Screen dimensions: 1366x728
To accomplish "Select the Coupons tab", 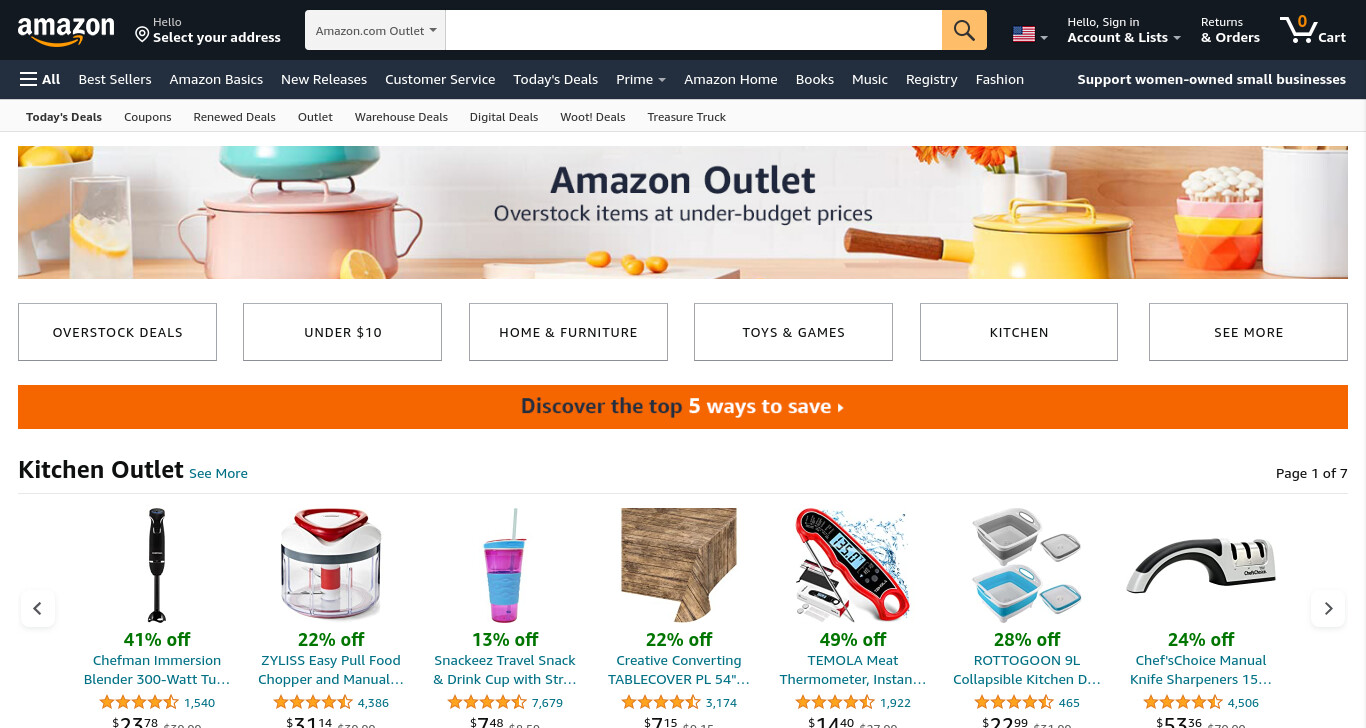I will pyautogui.click(x=148, y=117).
